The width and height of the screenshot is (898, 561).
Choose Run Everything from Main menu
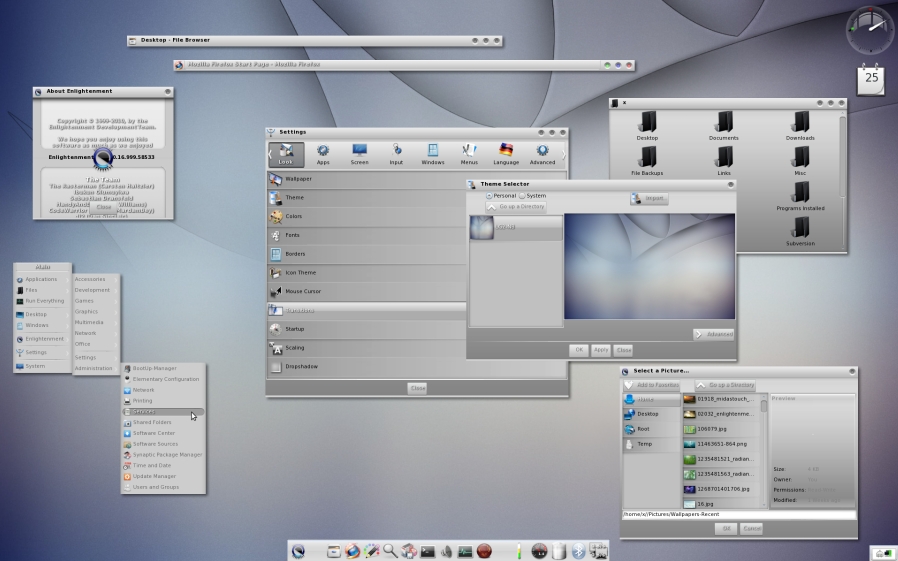point(42,301)
